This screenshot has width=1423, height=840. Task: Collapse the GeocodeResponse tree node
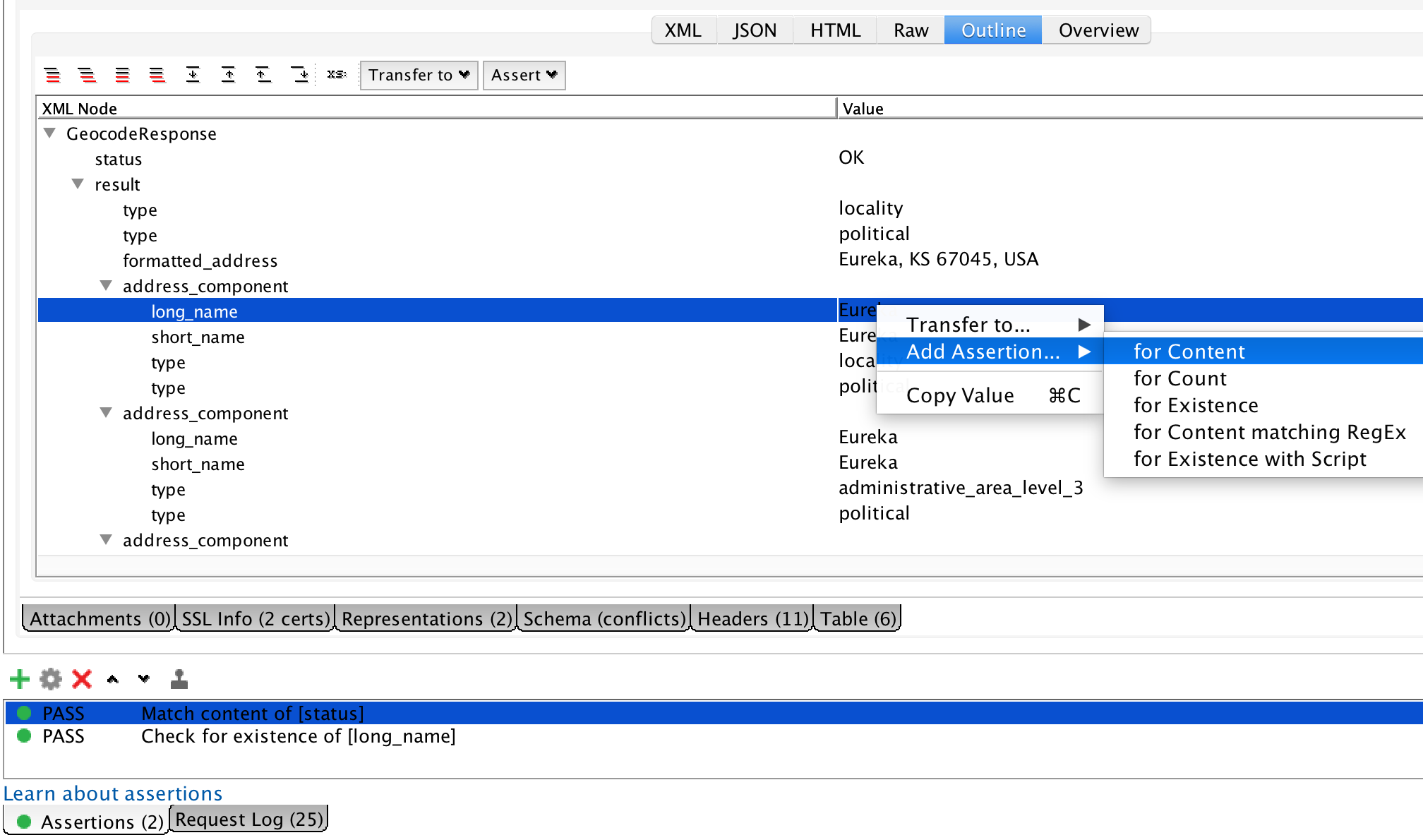pos(49,133)
